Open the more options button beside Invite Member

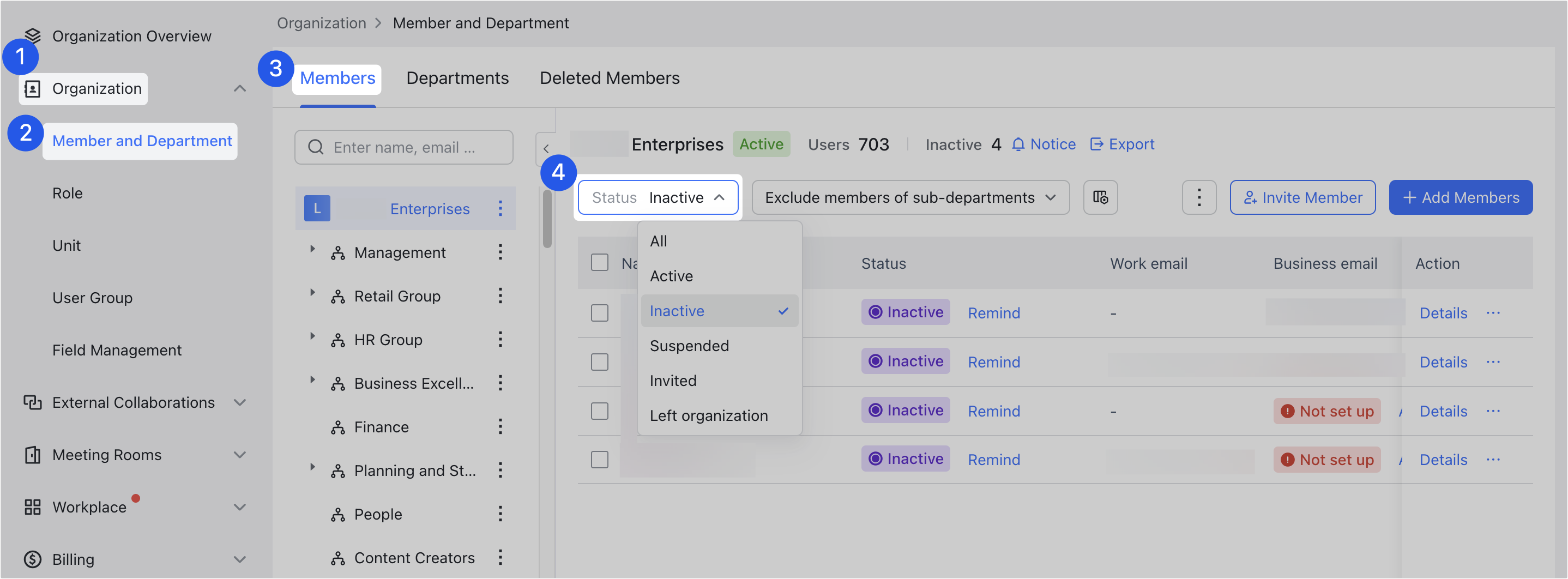tap(1198, 197)
